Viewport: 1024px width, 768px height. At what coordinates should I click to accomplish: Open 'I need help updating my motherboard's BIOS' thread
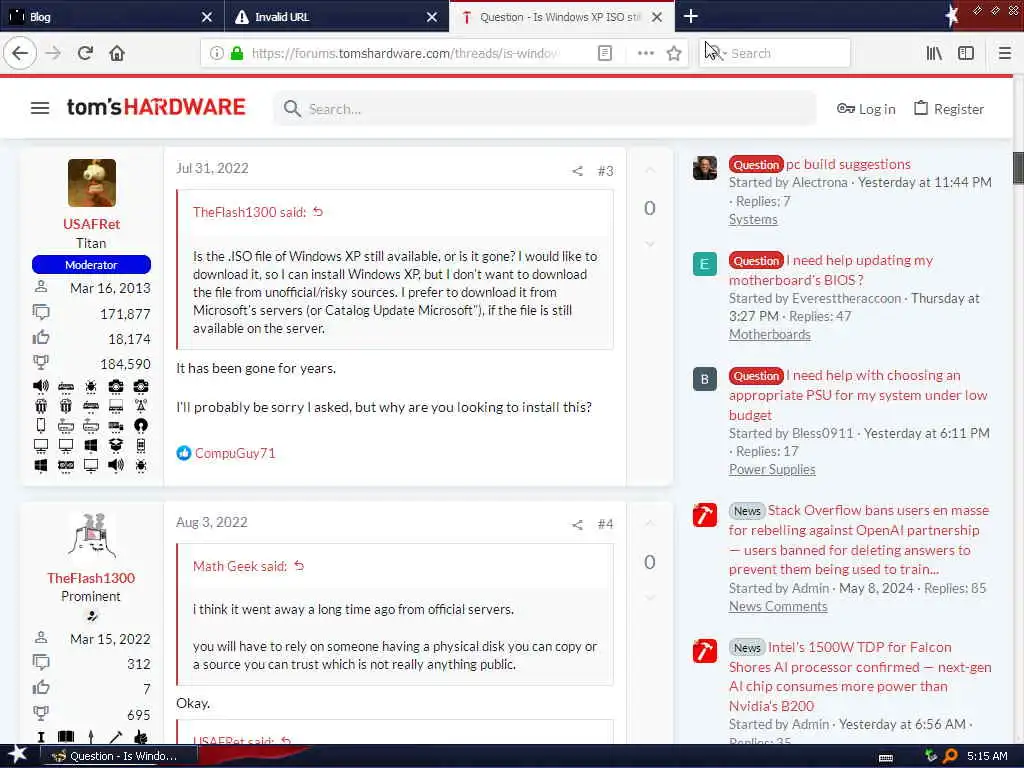click(831, 270)
